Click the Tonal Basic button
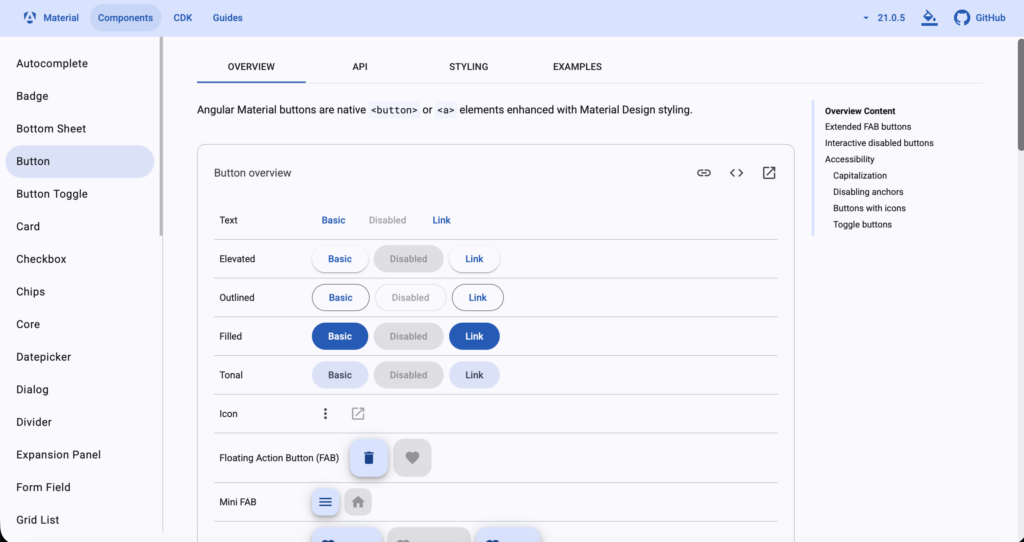This screenshot has width=1024, height=542. (340, 375)
